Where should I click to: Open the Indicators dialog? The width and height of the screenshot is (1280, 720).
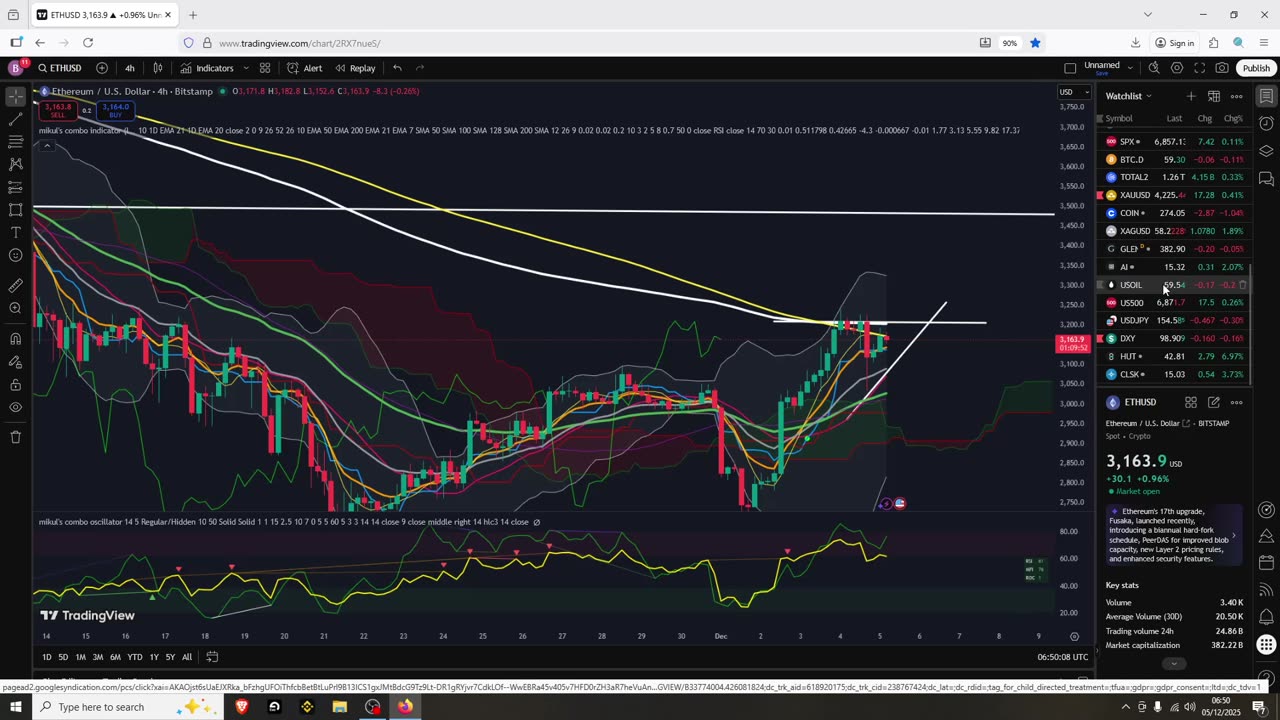[x=207, y=68]
